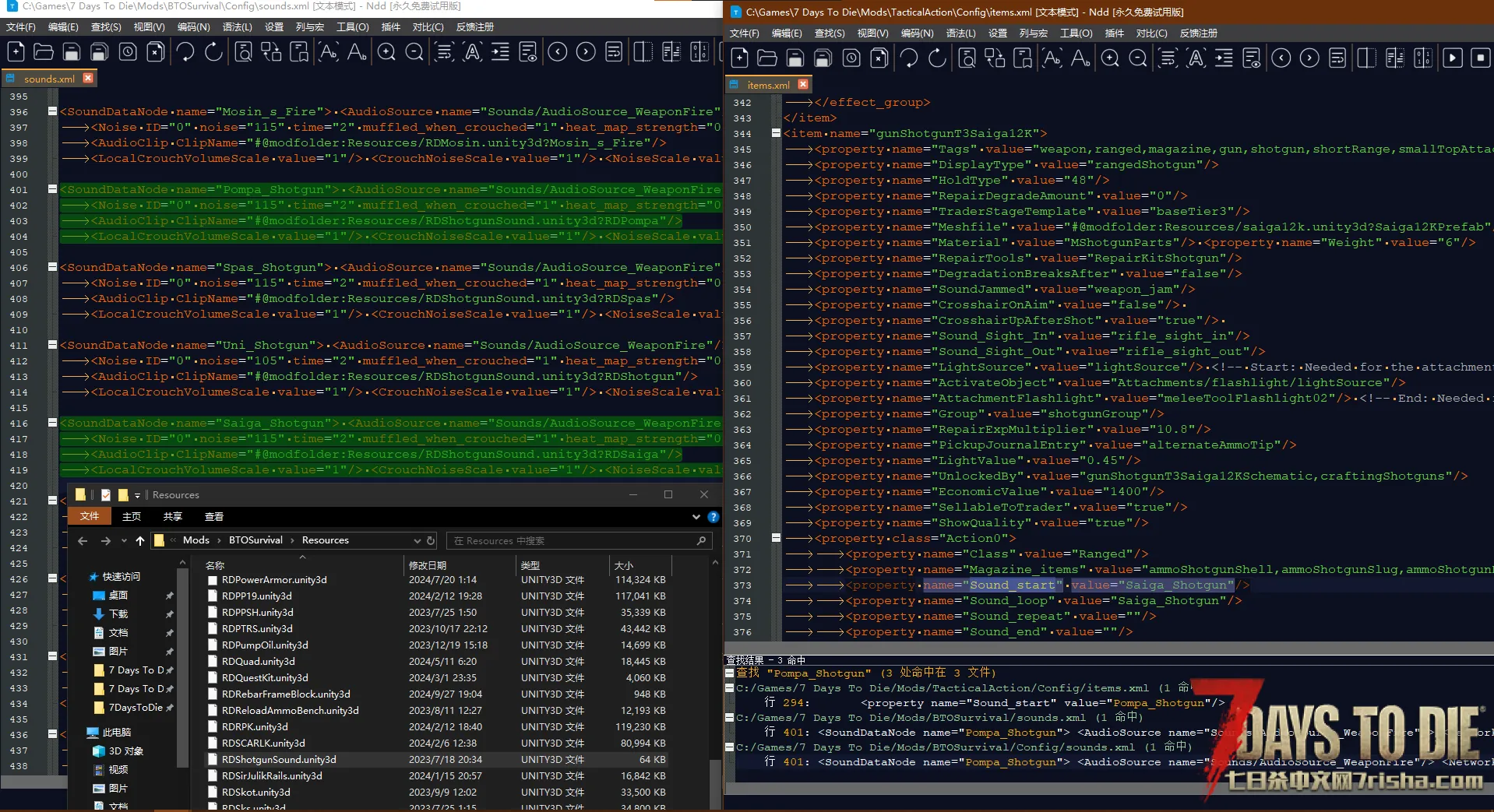Click Find icon in sounds.xml window toolbar
1494x812 pixels.
click(243, 52)
